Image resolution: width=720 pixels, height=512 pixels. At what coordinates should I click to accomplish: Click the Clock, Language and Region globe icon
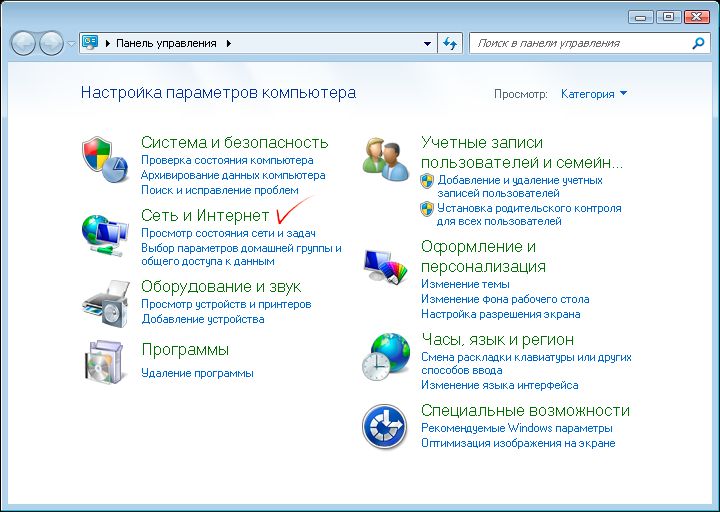click(x=386, y=357)
